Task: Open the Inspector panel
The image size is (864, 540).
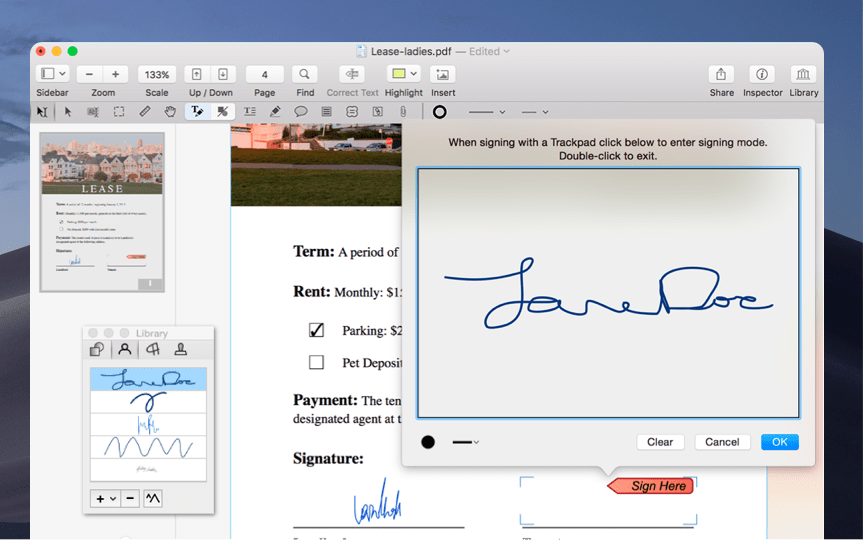Action: click(x=762, y=74)
